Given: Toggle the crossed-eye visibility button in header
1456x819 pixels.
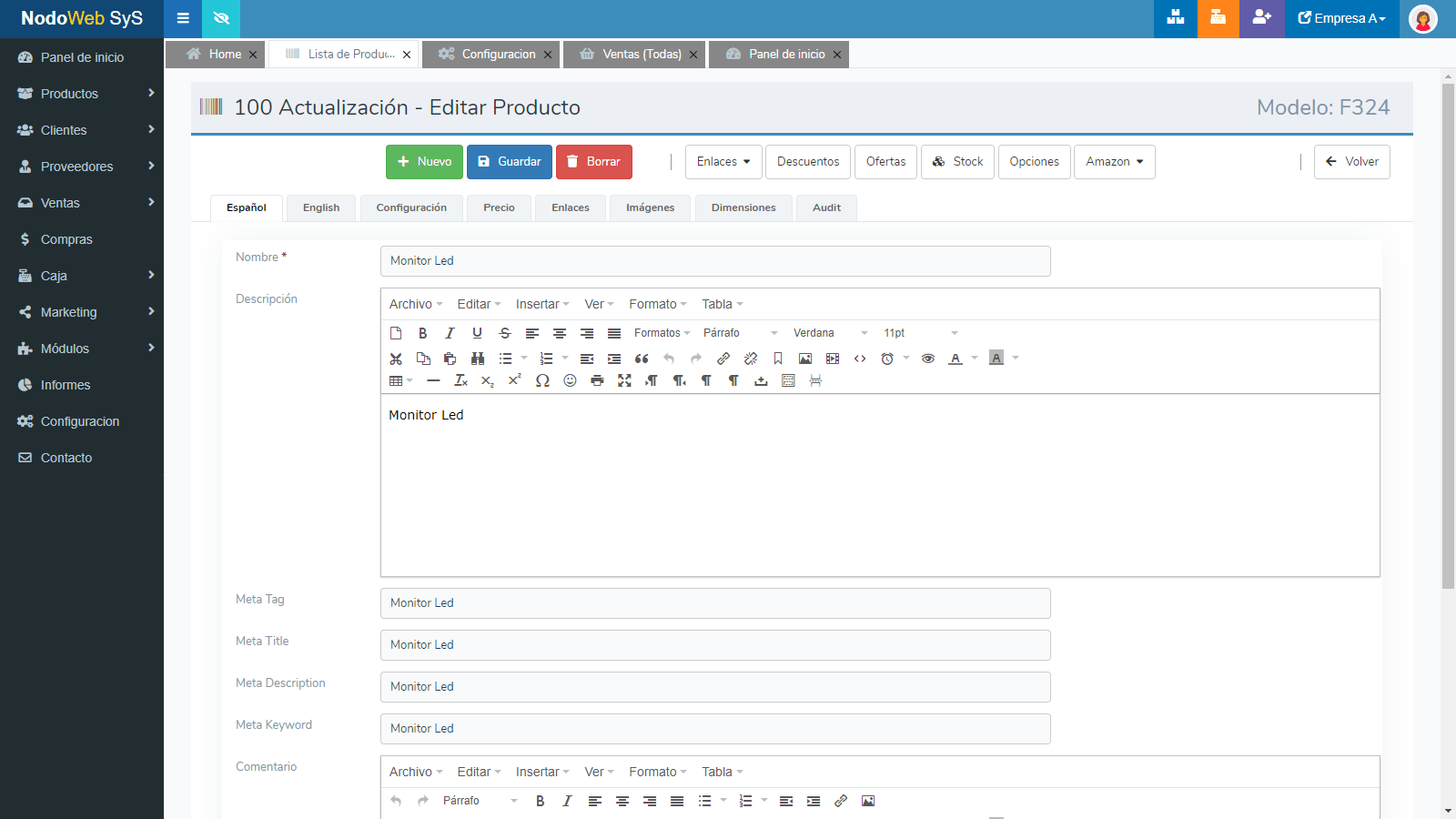Looking at the screenshot, I should [221, 18].
